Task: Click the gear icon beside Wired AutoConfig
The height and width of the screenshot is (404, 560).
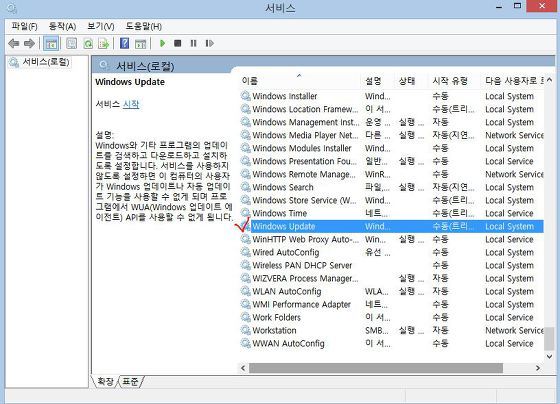Action: [245, 252]
